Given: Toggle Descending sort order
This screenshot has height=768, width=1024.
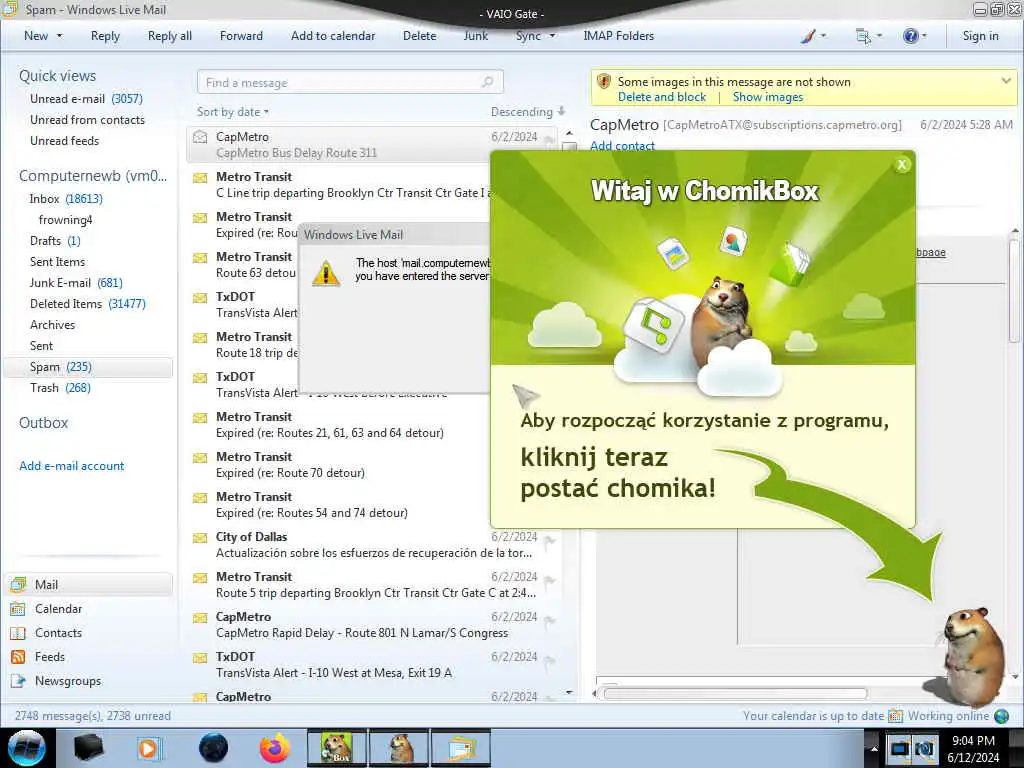Looking at the screenshot, I should click(528, 112).
